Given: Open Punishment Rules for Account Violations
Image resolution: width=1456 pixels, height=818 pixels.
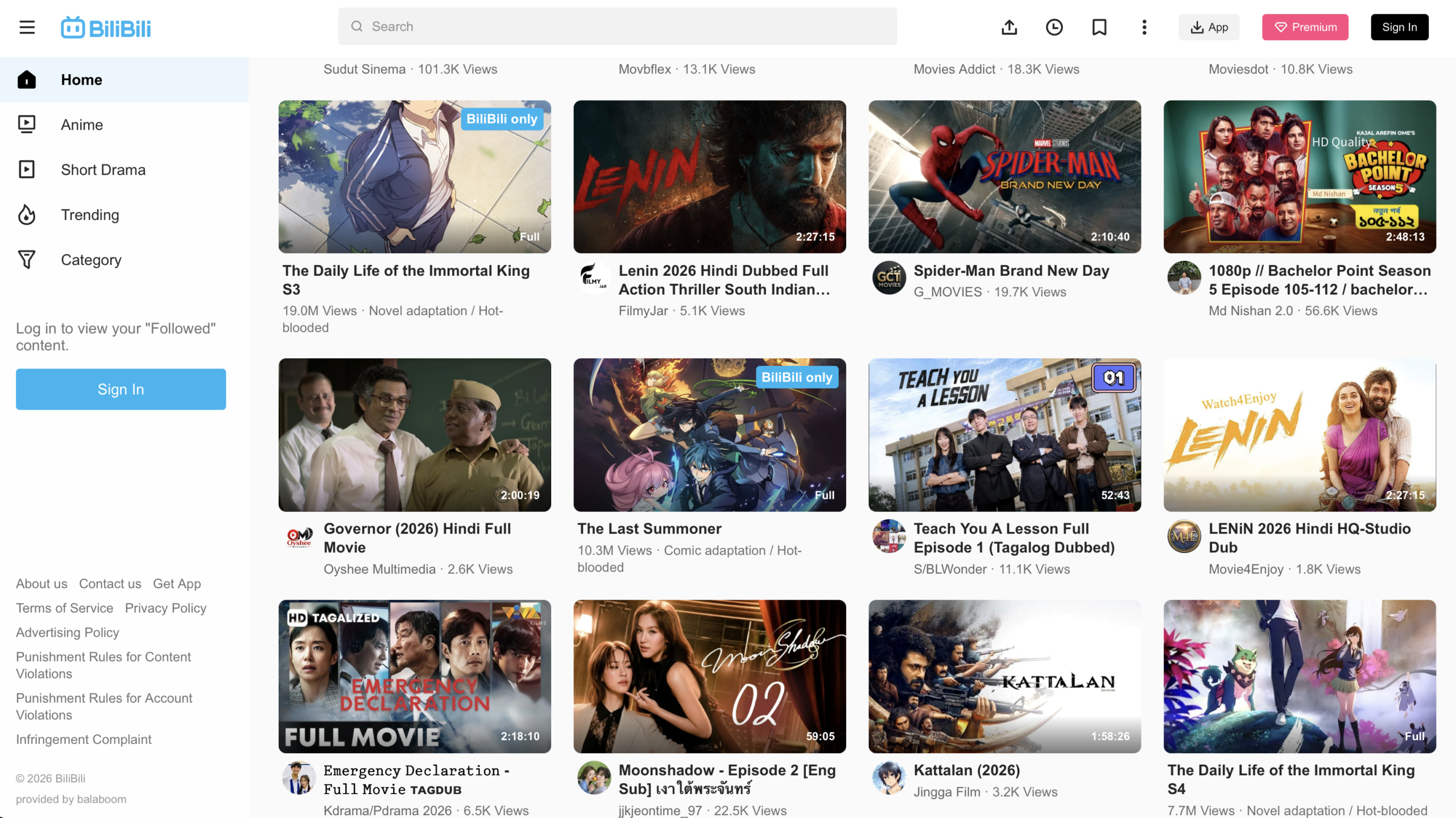Looking at the screenshot, I should [104, 707].
